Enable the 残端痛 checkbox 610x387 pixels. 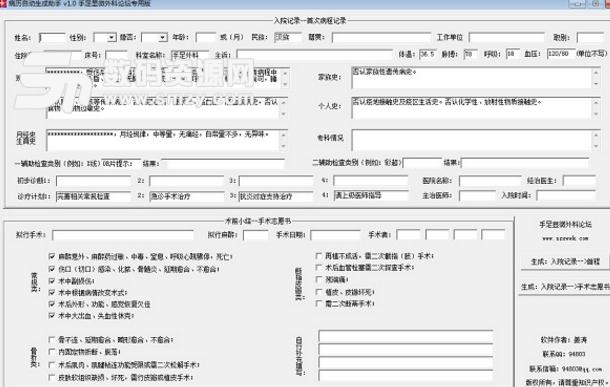click(319, 279)
